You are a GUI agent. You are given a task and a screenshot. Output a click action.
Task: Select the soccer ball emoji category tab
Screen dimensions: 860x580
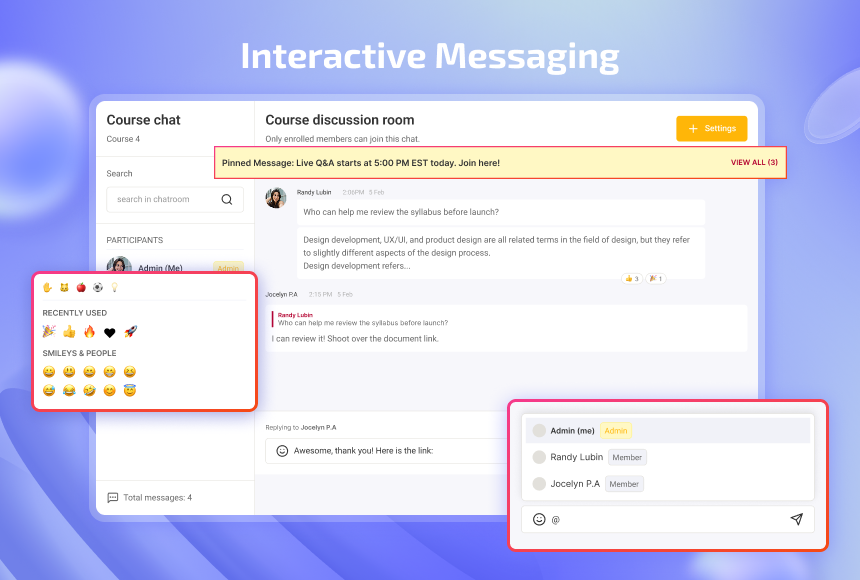coord(98,287)
